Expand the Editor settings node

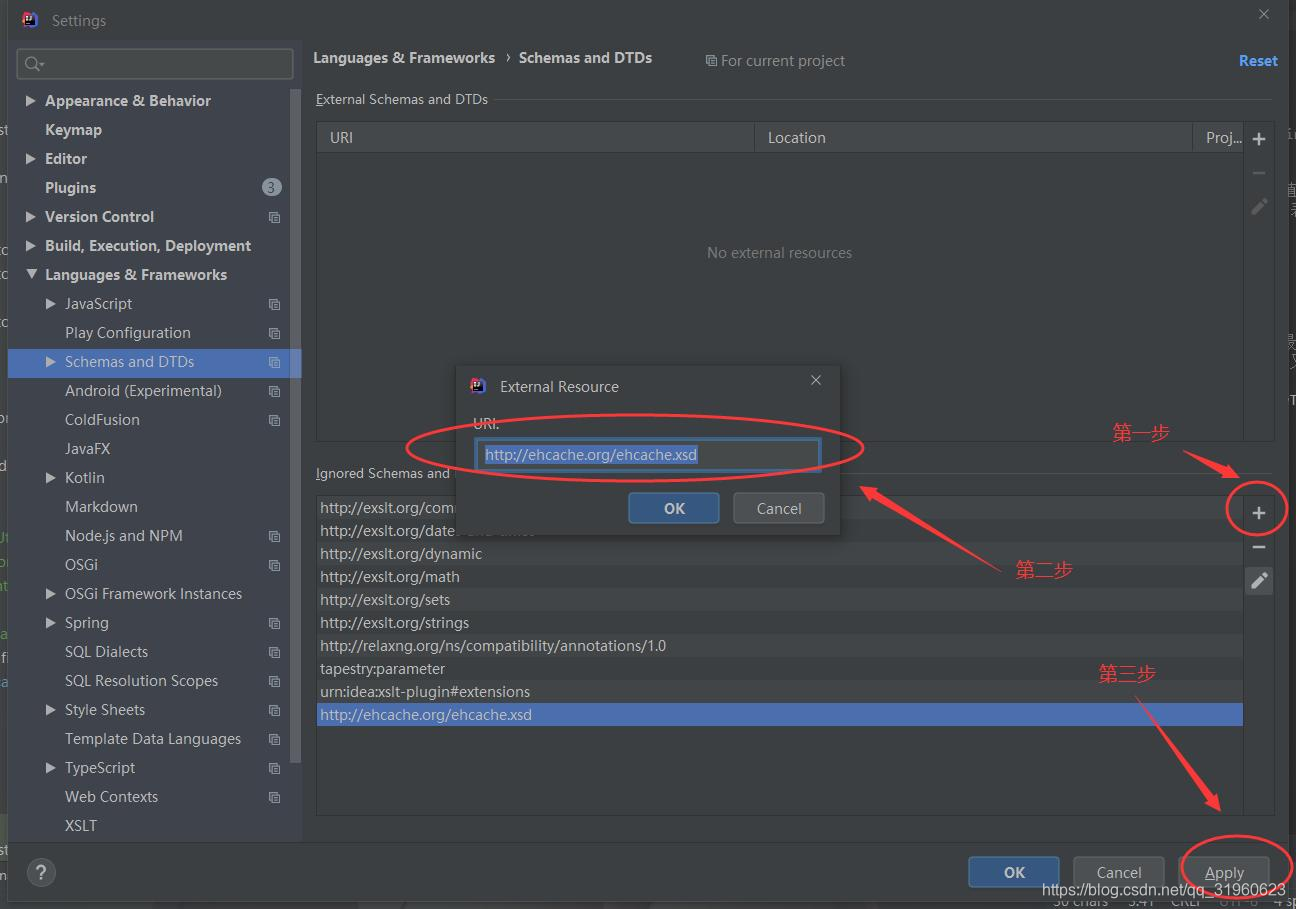click(31, 159)
